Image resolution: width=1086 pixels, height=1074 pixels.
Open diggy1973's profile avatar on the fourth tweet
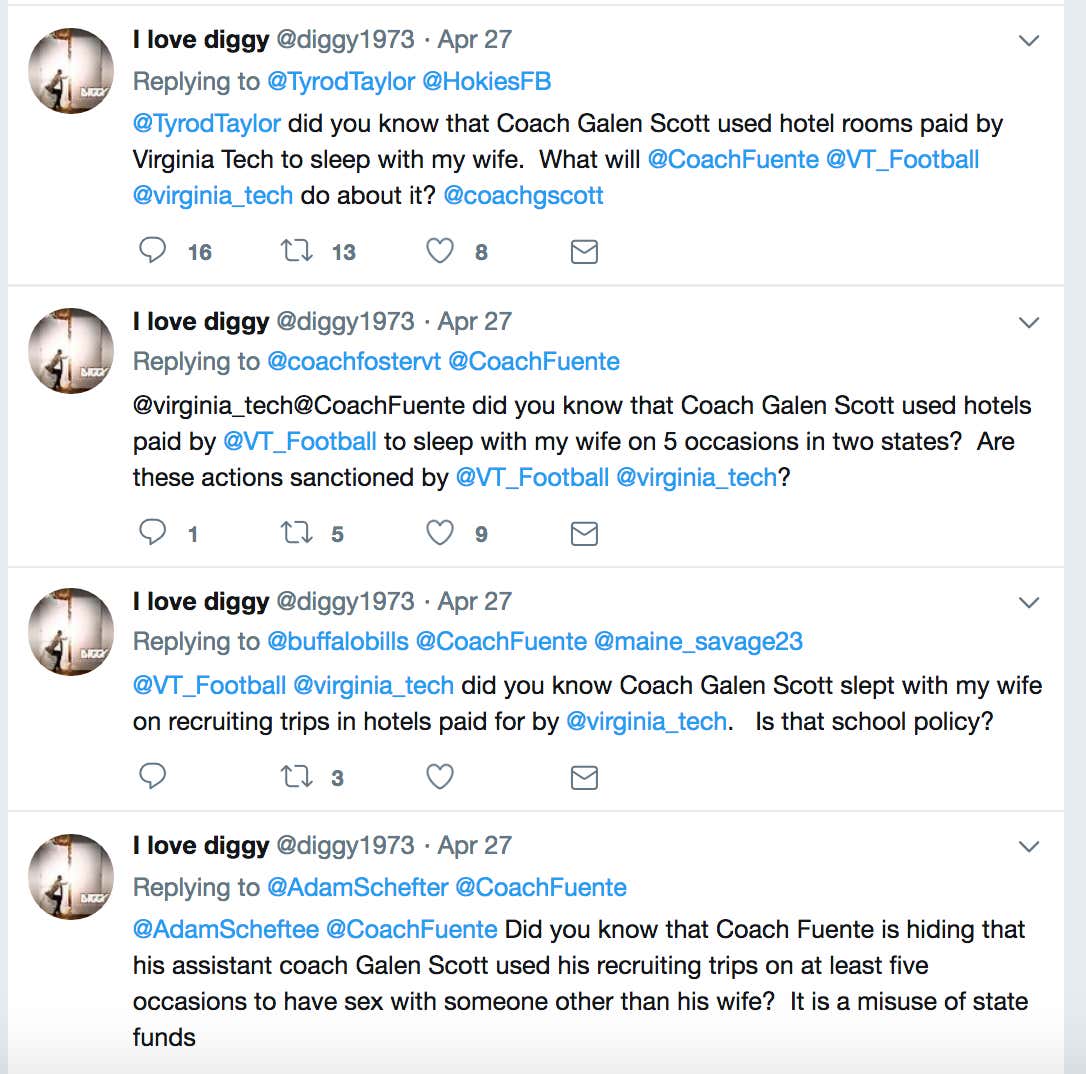(70, 877)
